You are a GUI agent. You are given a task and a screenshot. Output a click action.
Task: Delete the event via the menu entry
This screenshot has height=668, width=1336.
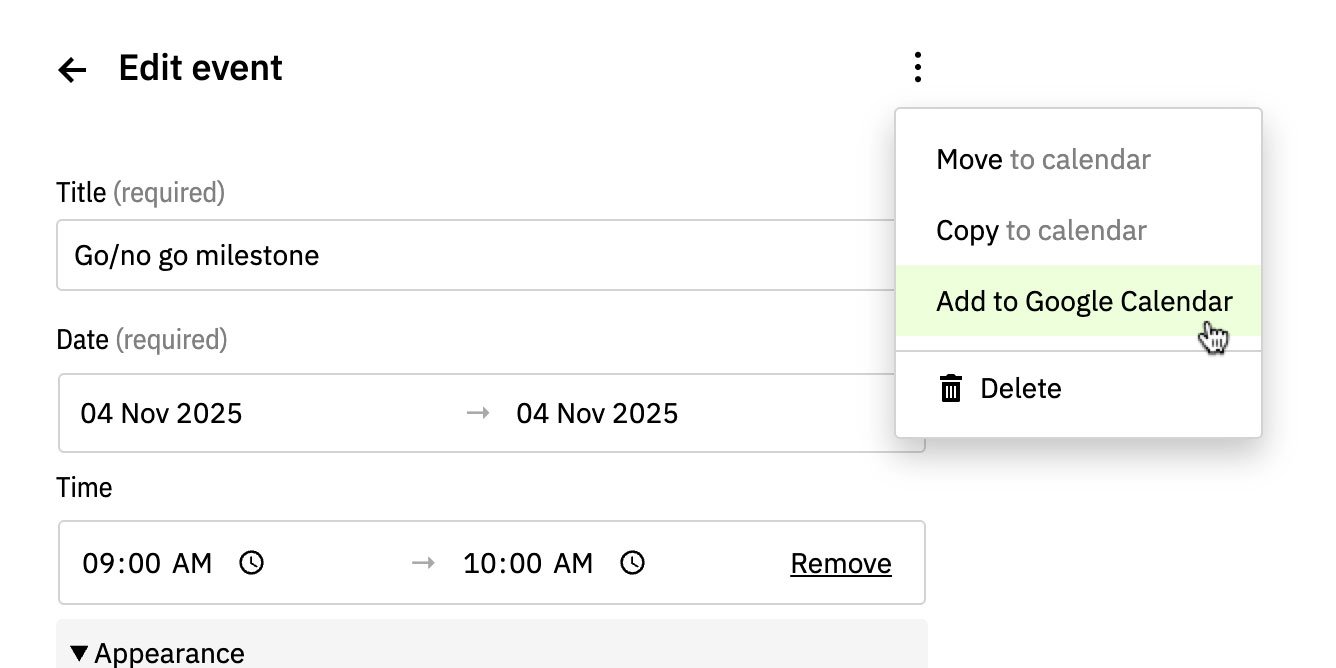[1020, 388]
